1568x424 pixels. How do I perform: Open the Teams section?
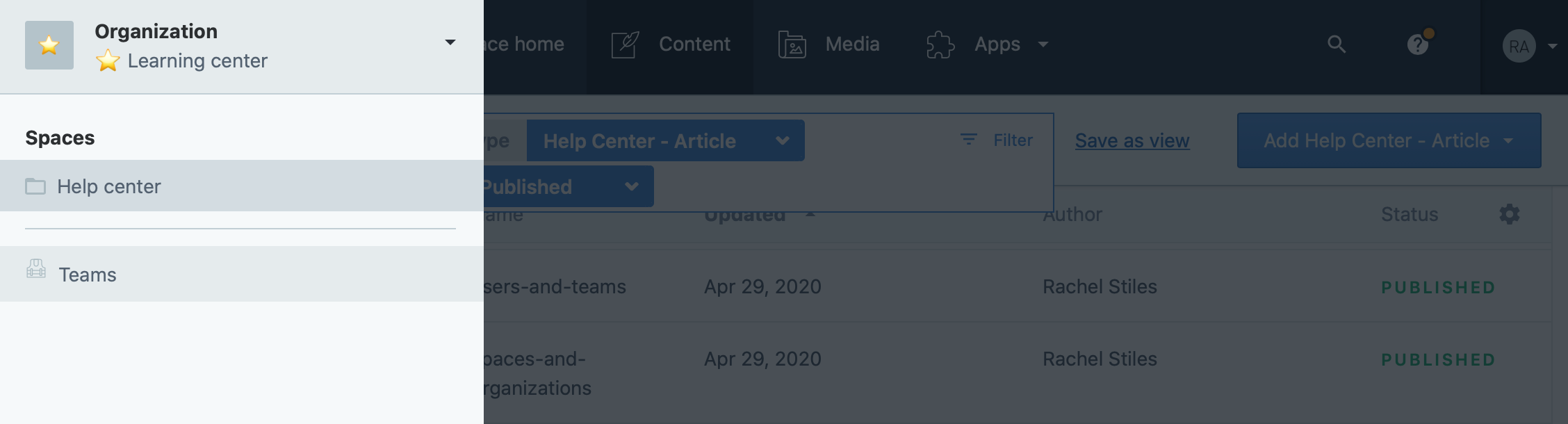point(242,274)
